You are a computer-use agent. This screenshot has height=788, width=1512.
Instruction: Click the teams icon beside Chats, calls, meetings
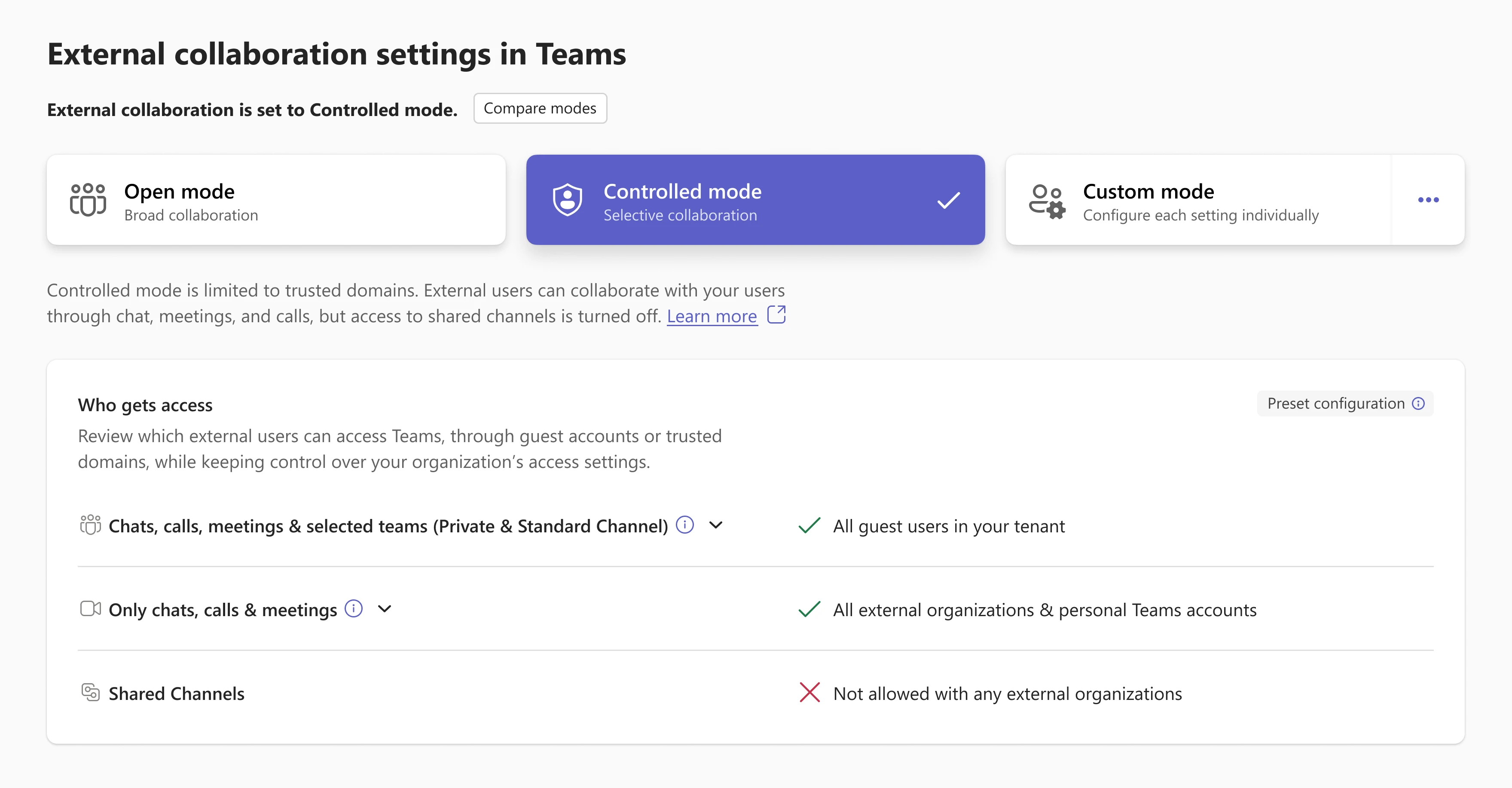[x=90, y=525]
